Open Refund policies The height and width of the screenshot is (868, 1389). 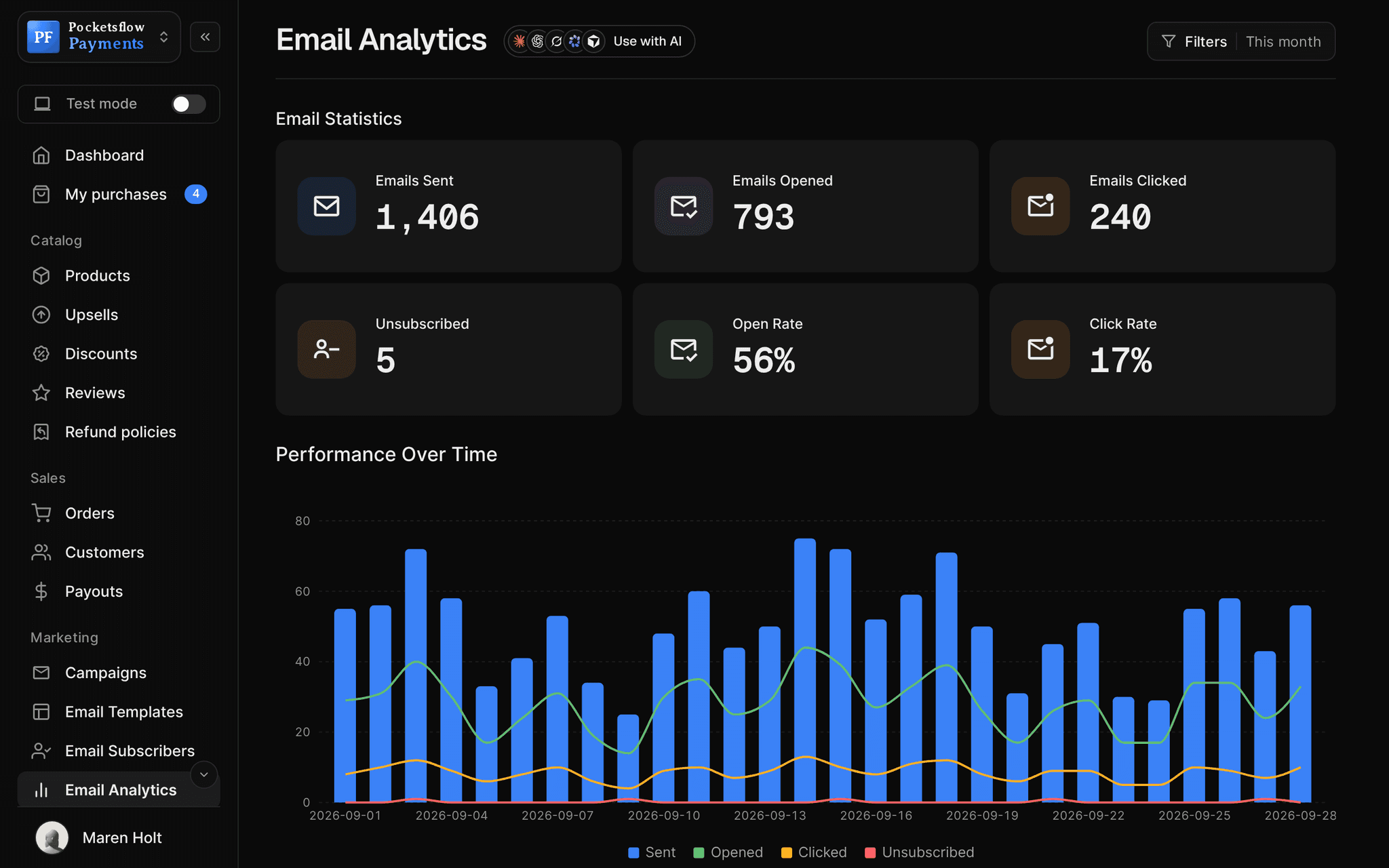click(119, 432)
